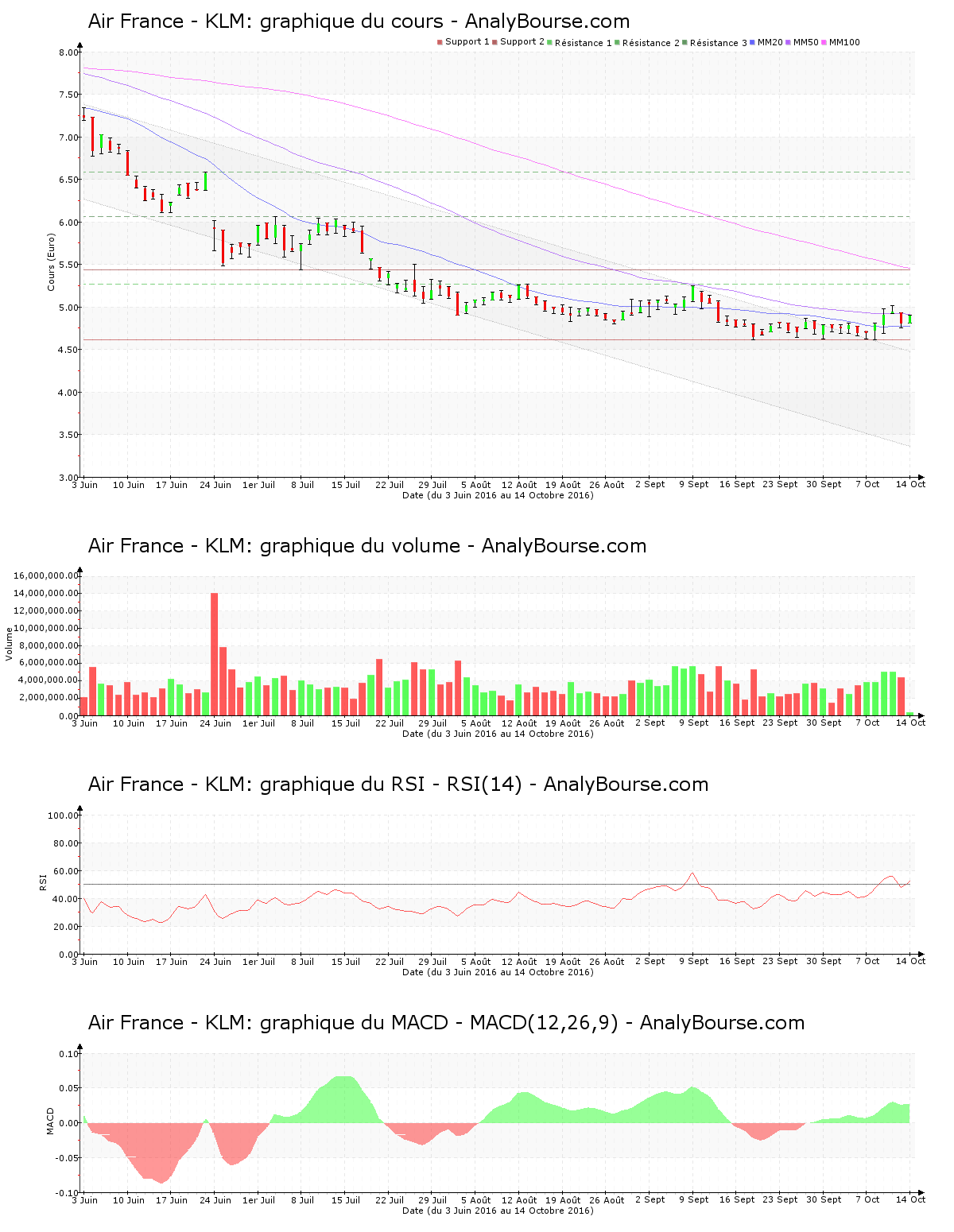Select the Résistance 1 legend label
The image size is (954, 1232).
tap(584, 43)
